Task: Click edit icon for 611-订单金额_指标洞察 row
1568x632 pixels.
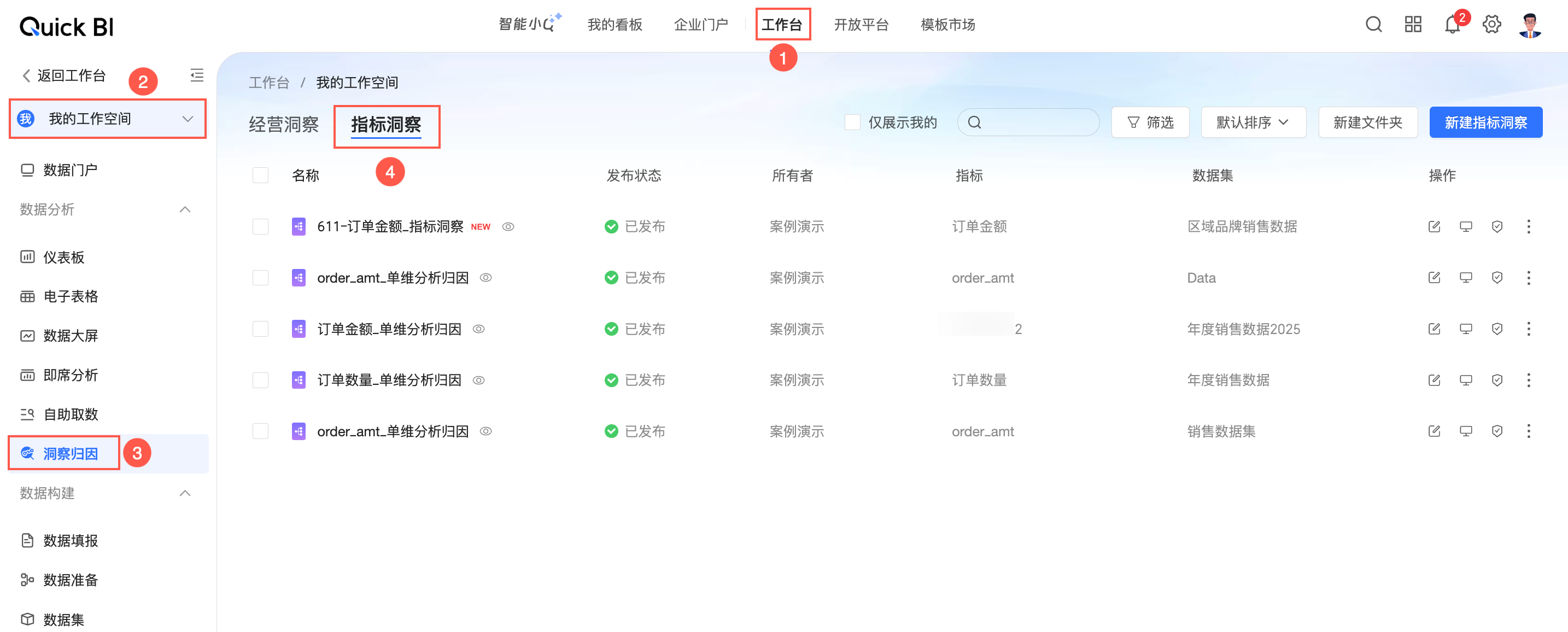Action: point(1434,226)
